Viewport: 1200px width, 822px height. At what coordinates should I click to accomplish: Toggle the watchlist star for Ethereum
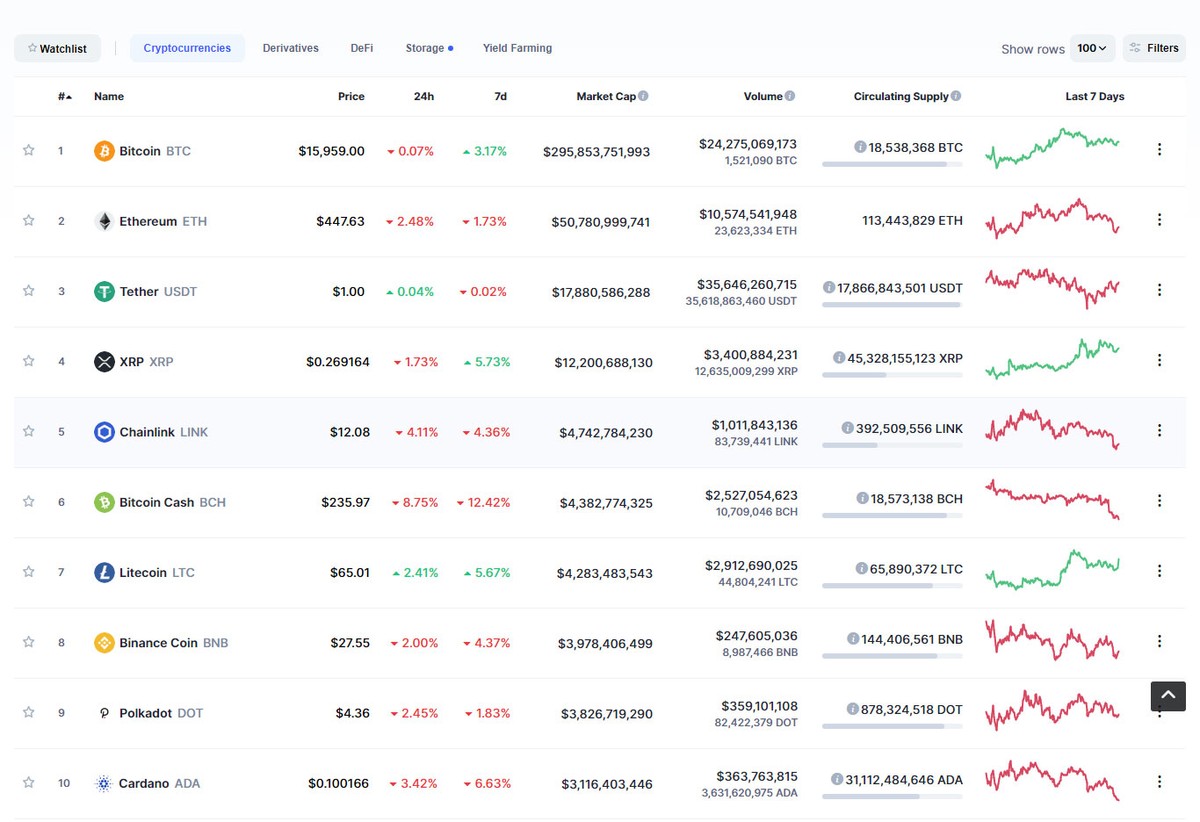[x=28, y=221]
